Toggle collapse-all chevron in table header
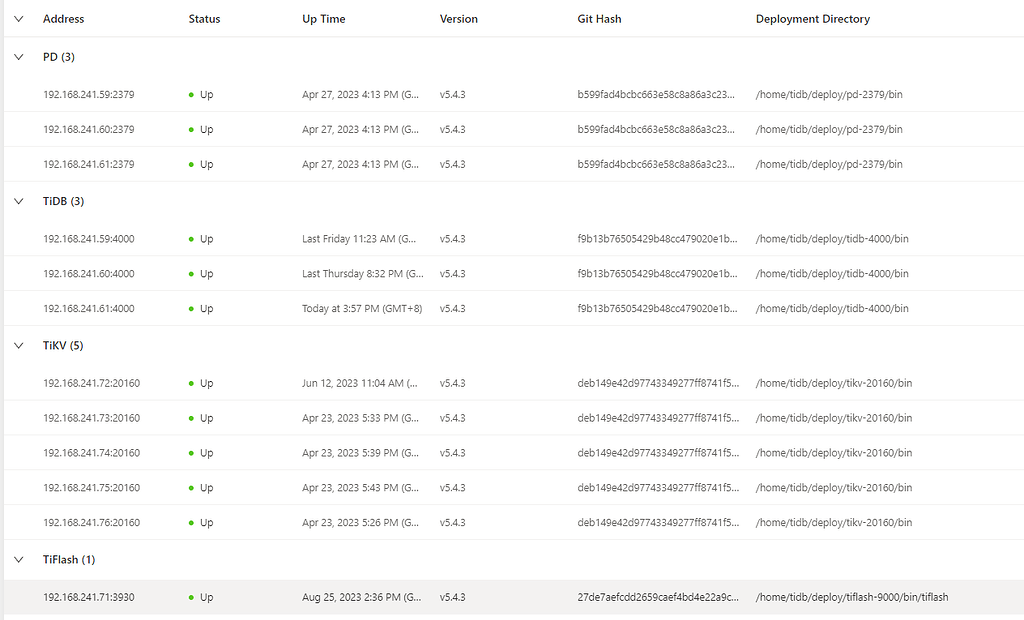The height and width of the screenshot is (620, 1024). click(x=18, y=19)
